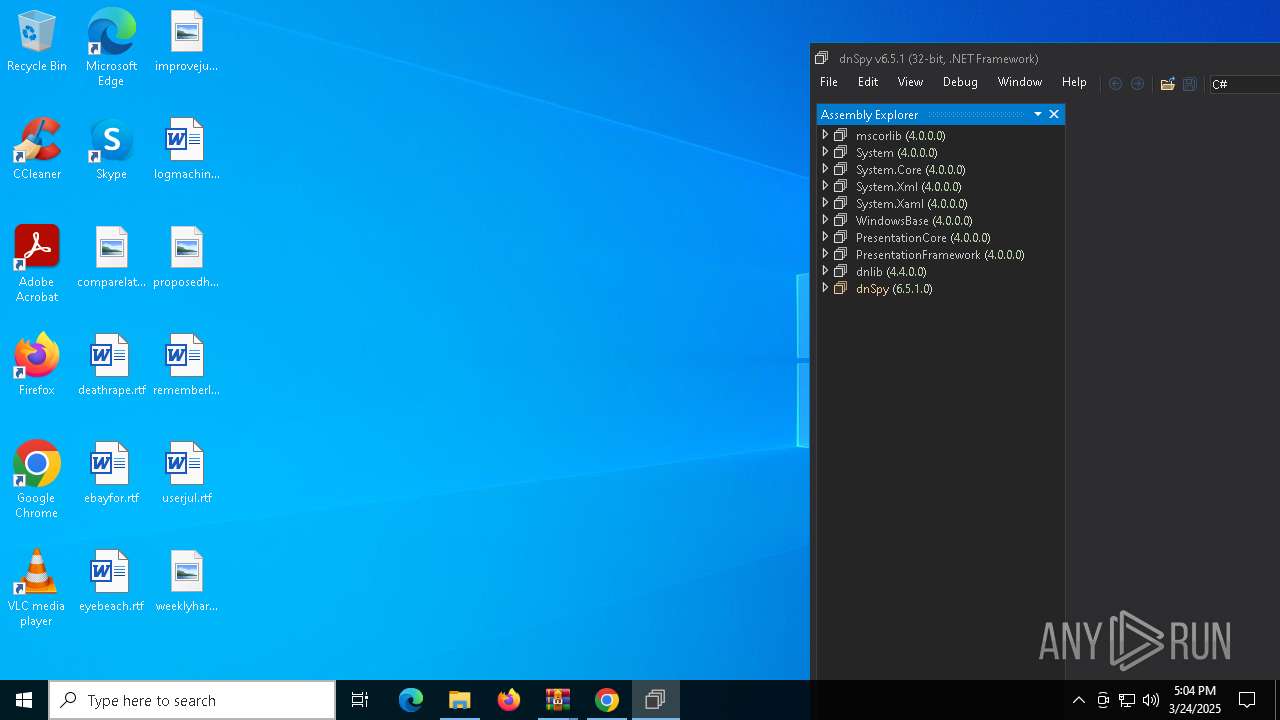1280x720 pixels.
Task: Select the Skype desktop shortcut
Action: pyautogui.click(x=111, y=150)
